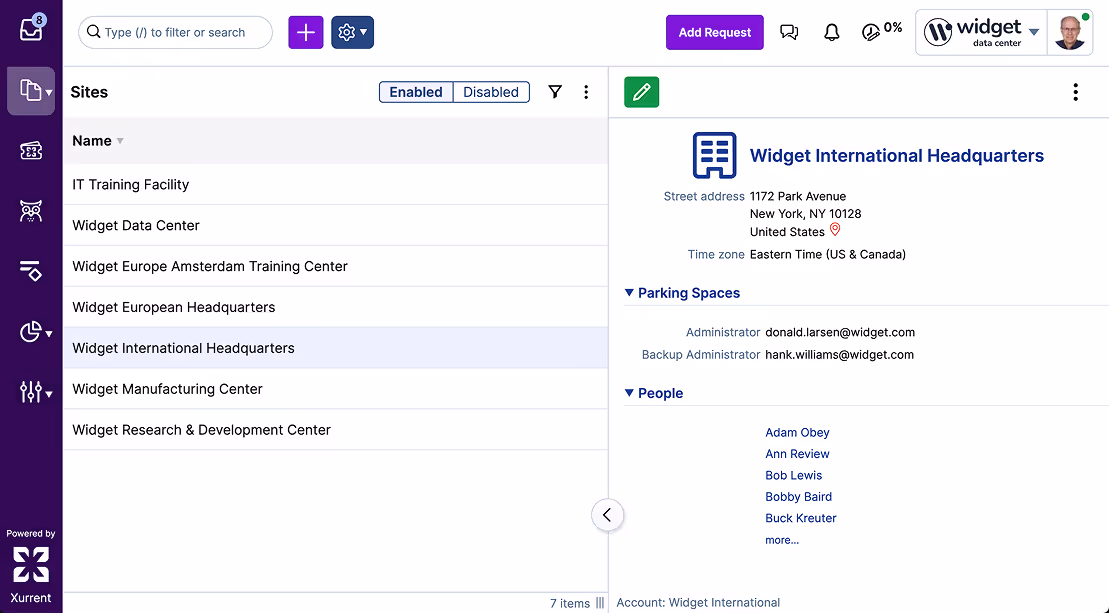Image resolution: width=1109 pixels, height=613 pixels.
Task: Open the gear settings dropdown
Action: click(352, 31)
